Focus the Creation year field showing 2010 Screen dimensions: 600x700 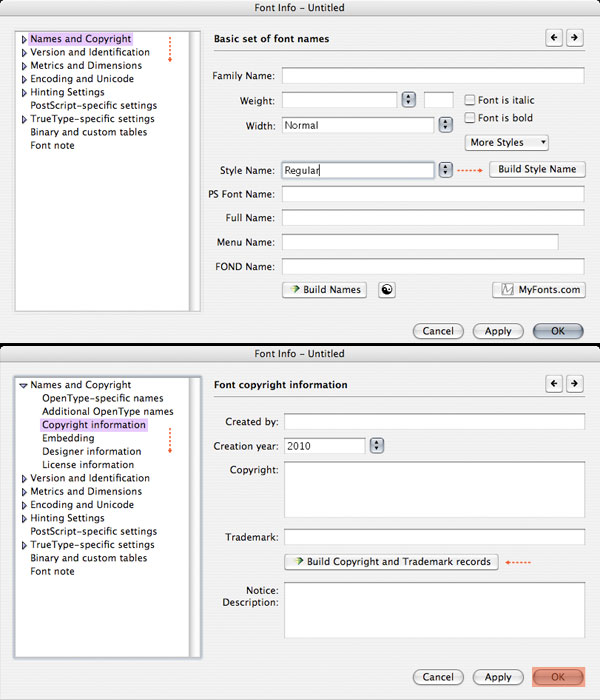tap(325, 446)
